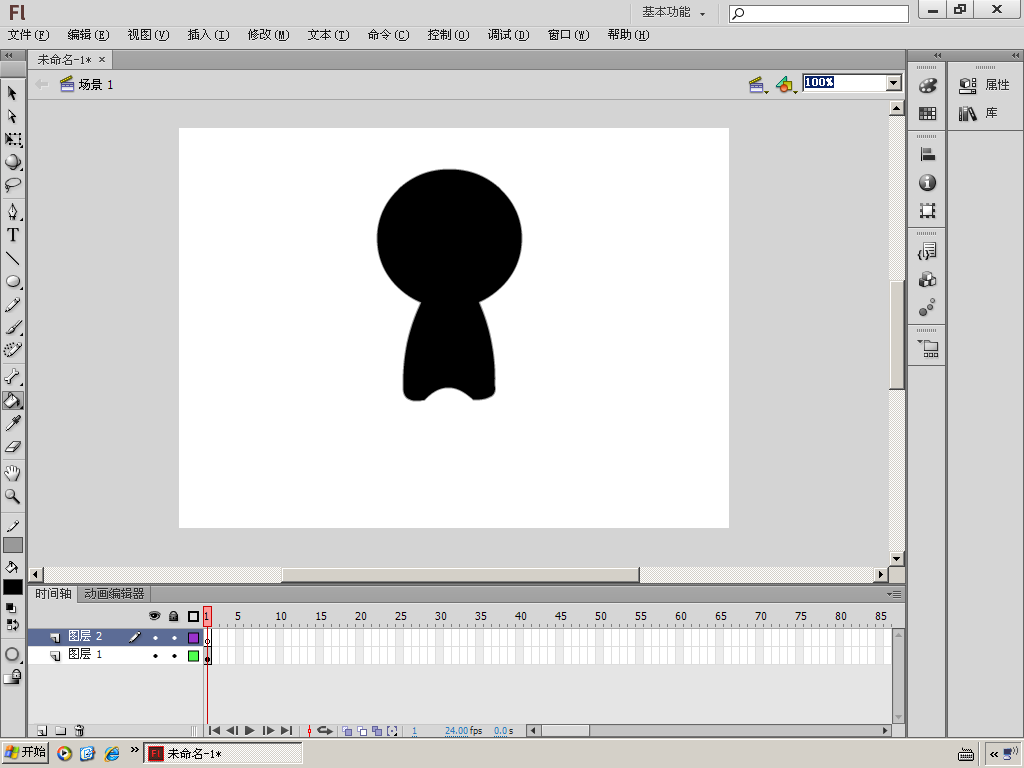Select the Eyedropper tool

tap(13, 423)
